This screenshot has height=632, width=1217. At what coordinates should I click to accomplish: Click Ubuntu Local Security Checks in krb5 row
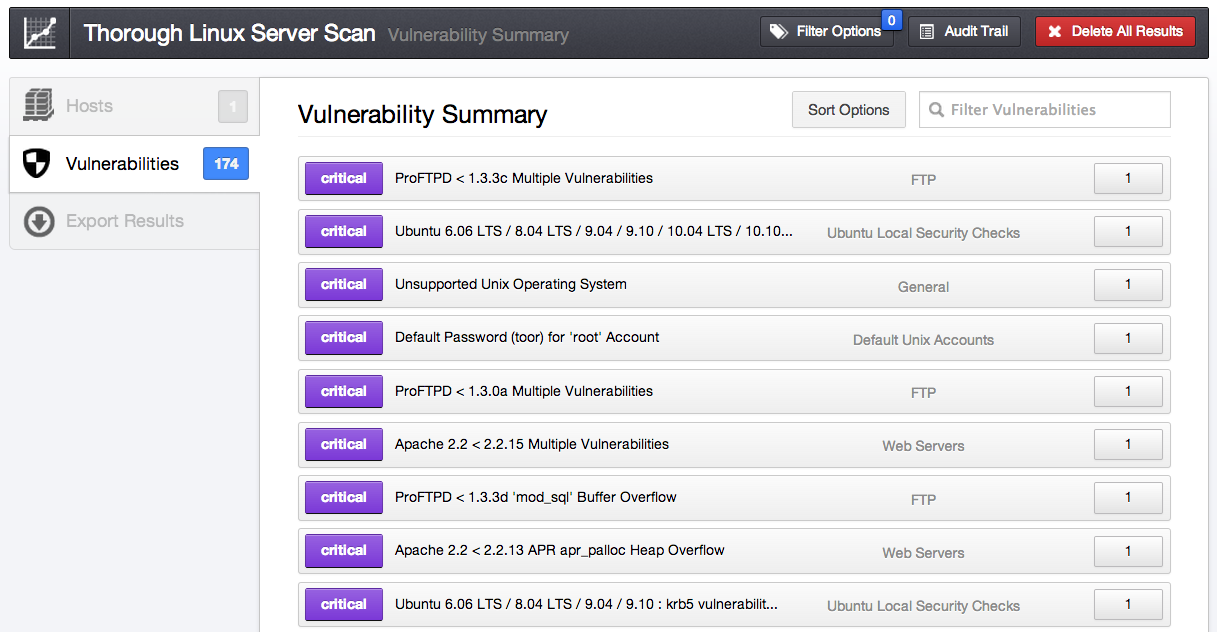[923, 606]
